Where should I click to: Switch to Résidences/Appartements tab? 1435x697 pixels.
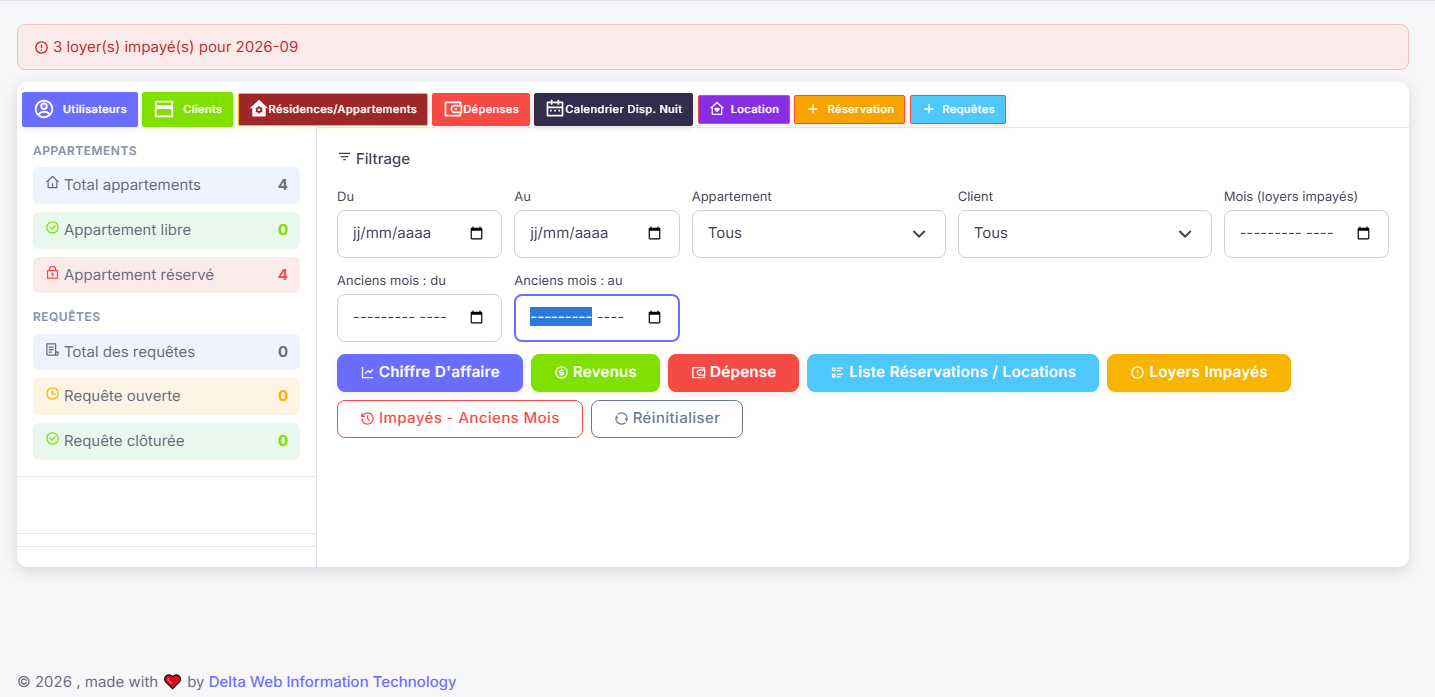tap(333, 109)
